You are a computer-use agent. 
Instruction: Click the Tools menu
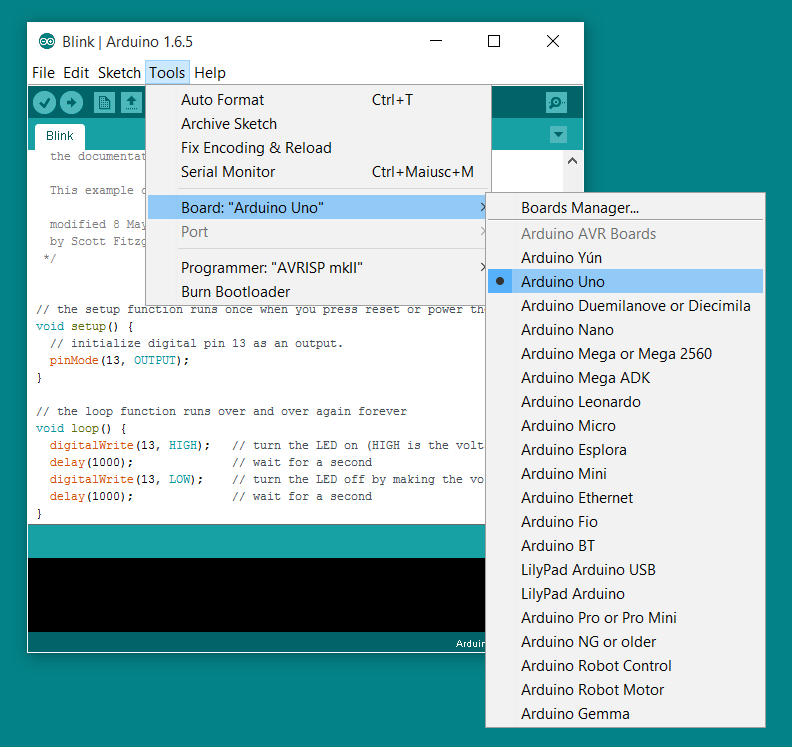pos(167,73)
